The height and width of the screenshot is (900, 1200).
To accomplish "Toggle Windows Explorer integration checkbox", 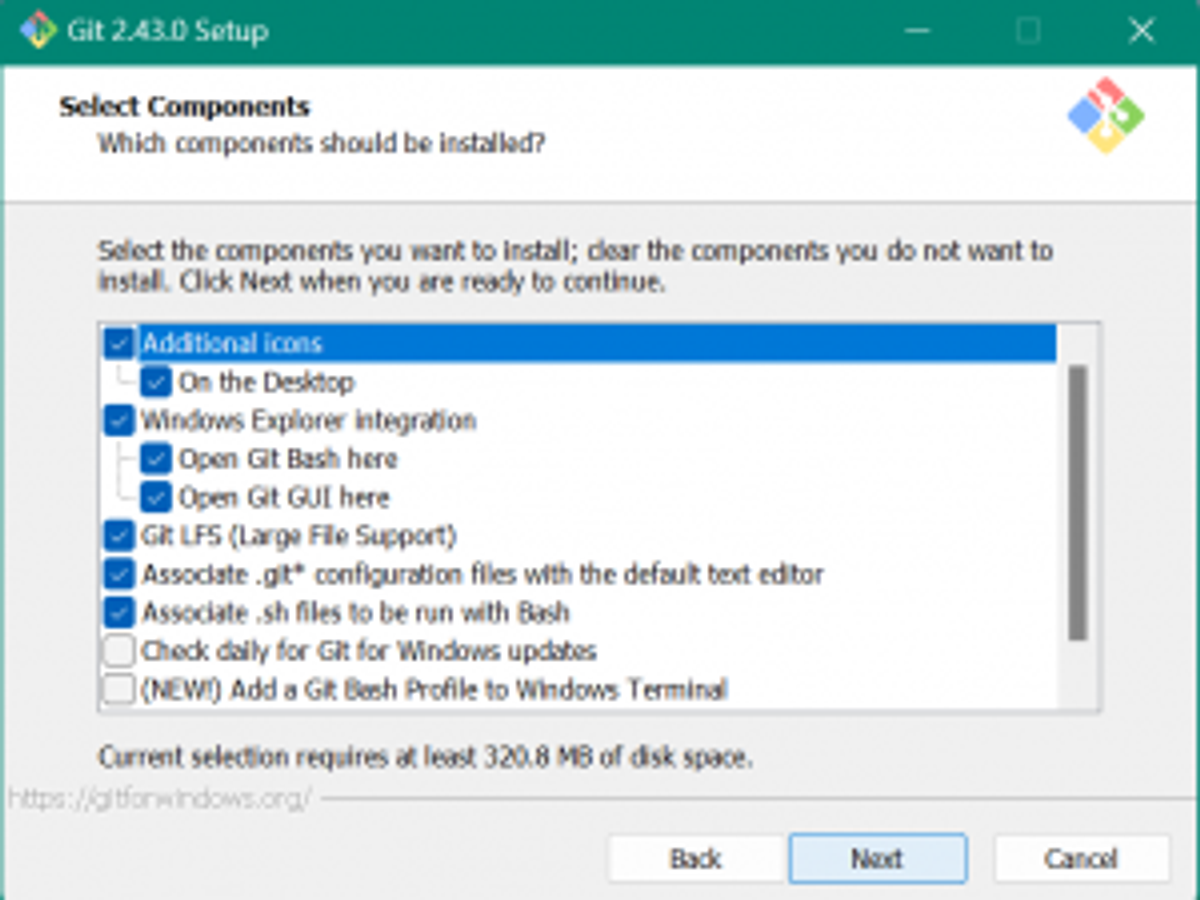I will [119, 420].
